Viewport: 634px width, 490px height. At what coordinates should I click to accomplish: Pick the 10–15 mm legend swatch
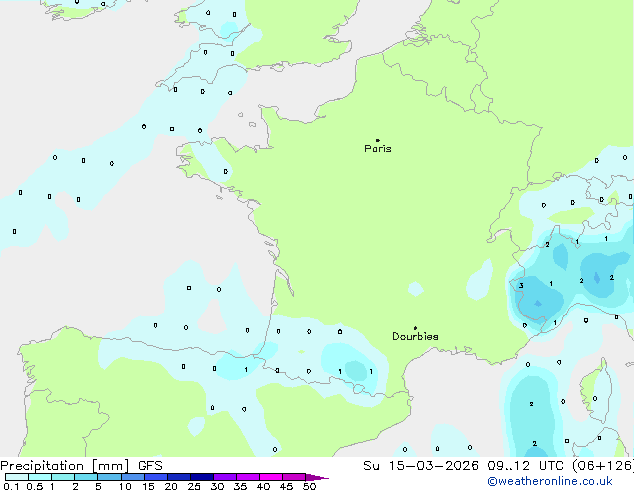133,477
